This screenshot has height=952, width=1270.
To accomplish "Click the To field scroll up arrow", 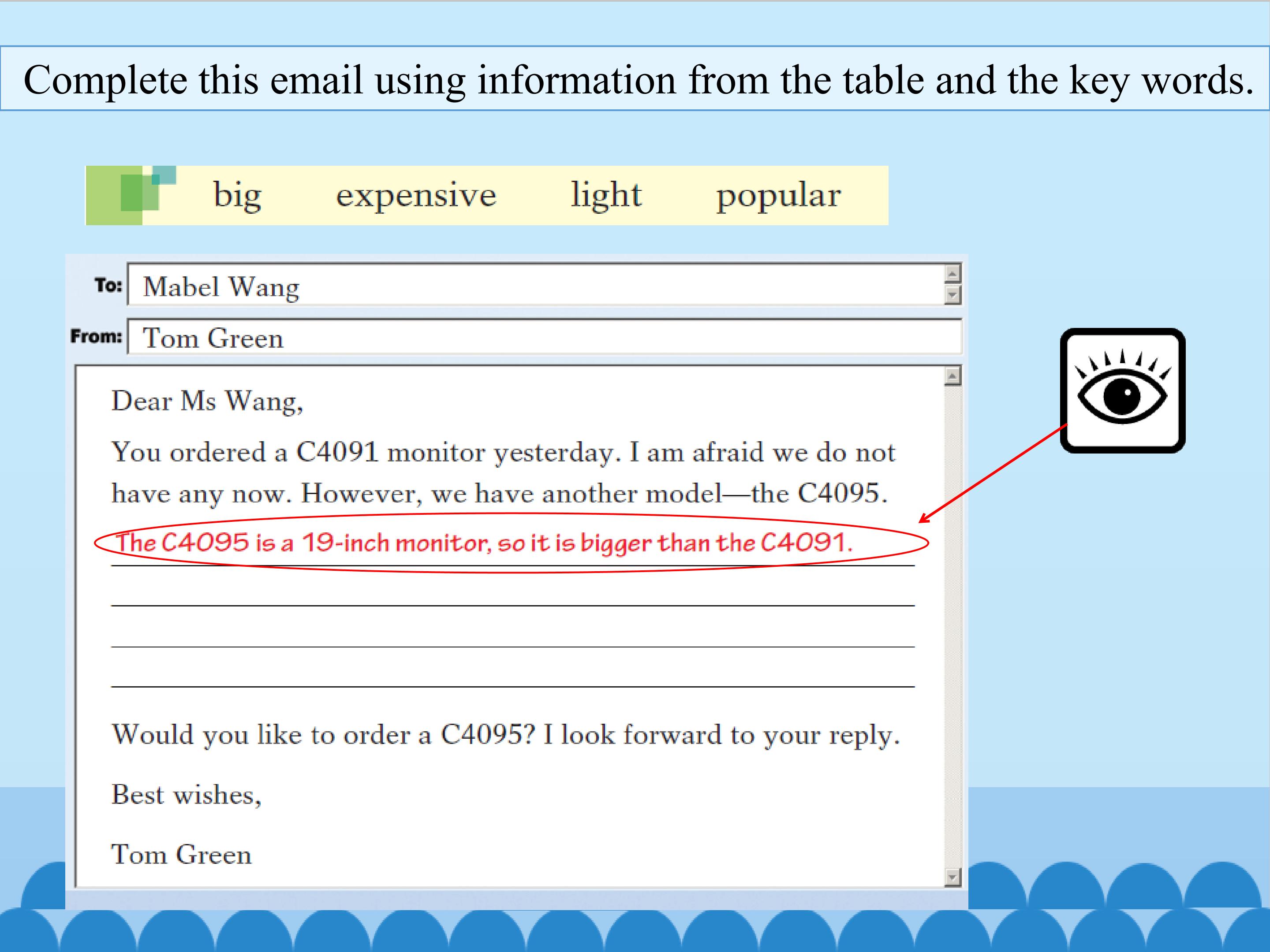I will [x=952, y=274].
